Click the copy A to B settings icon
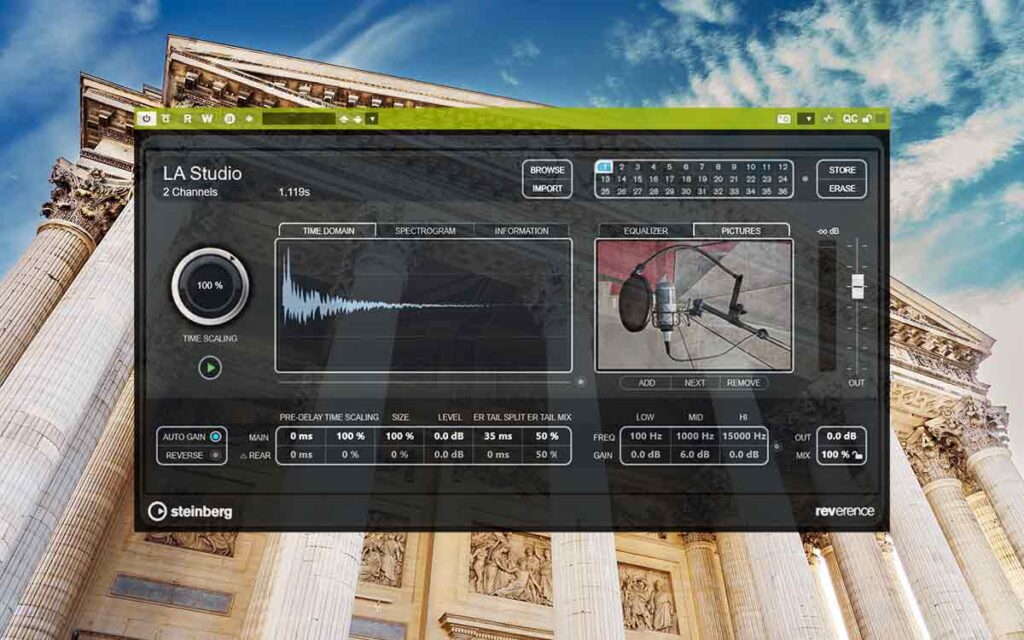1024x640 pixels. click(249, 118)
